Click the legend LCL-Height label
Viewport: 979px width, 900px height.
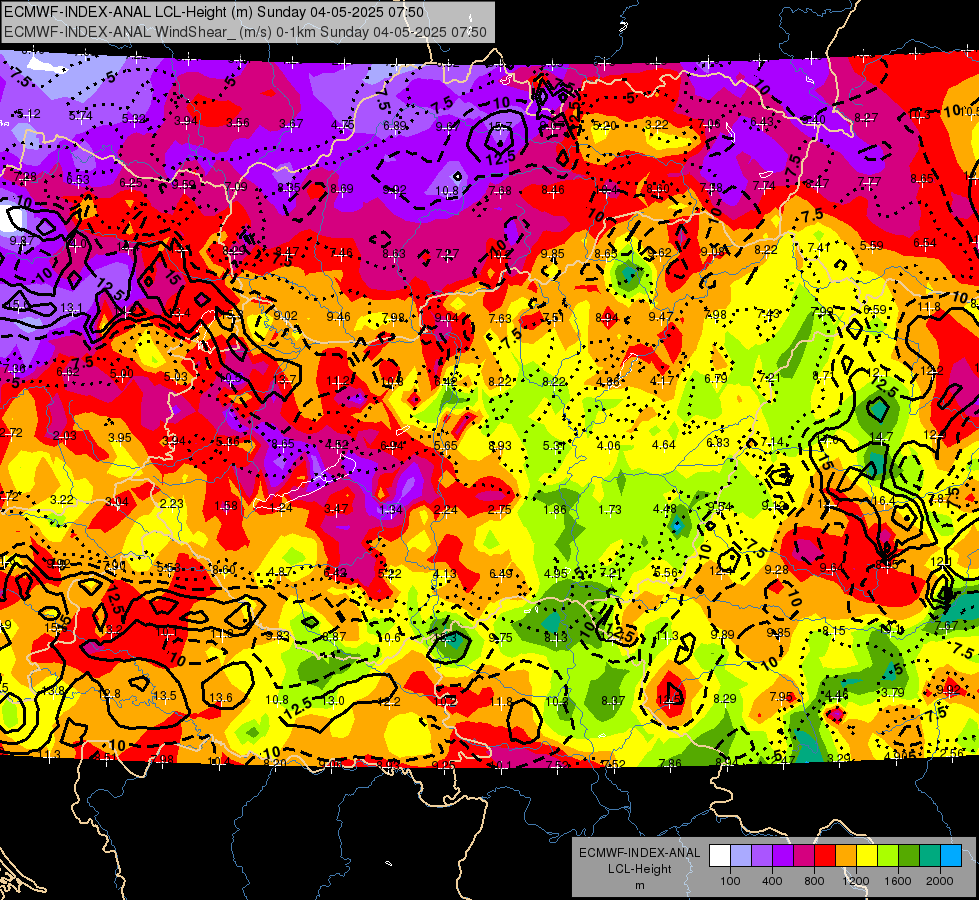[x=639, y=869]
